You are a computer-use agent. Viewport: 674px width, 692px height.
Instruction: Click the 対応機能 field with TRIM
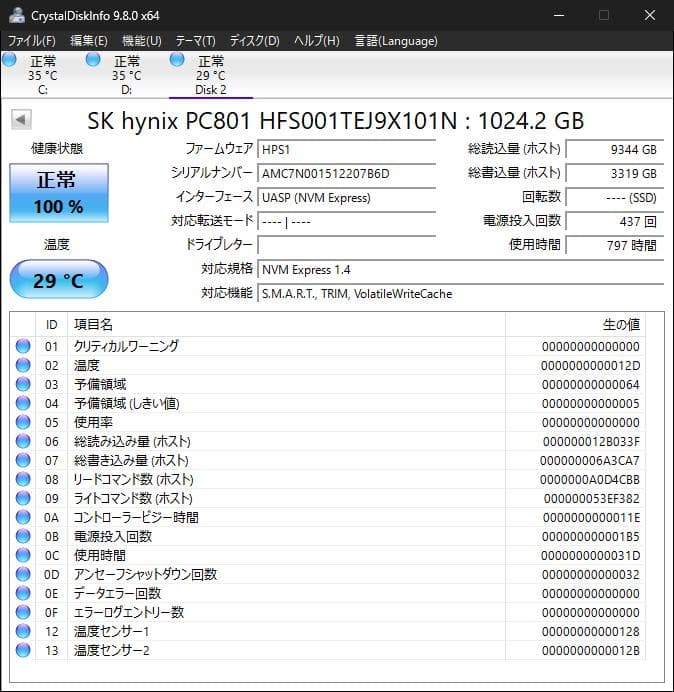460,293
